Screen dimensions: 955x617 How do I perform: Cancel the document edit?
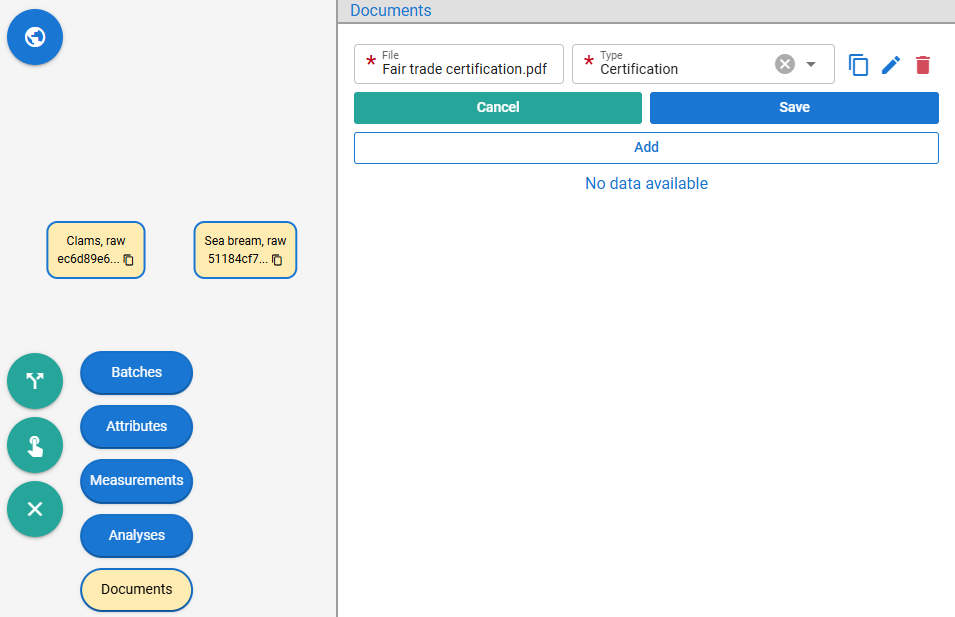click(x=498, y=108)
